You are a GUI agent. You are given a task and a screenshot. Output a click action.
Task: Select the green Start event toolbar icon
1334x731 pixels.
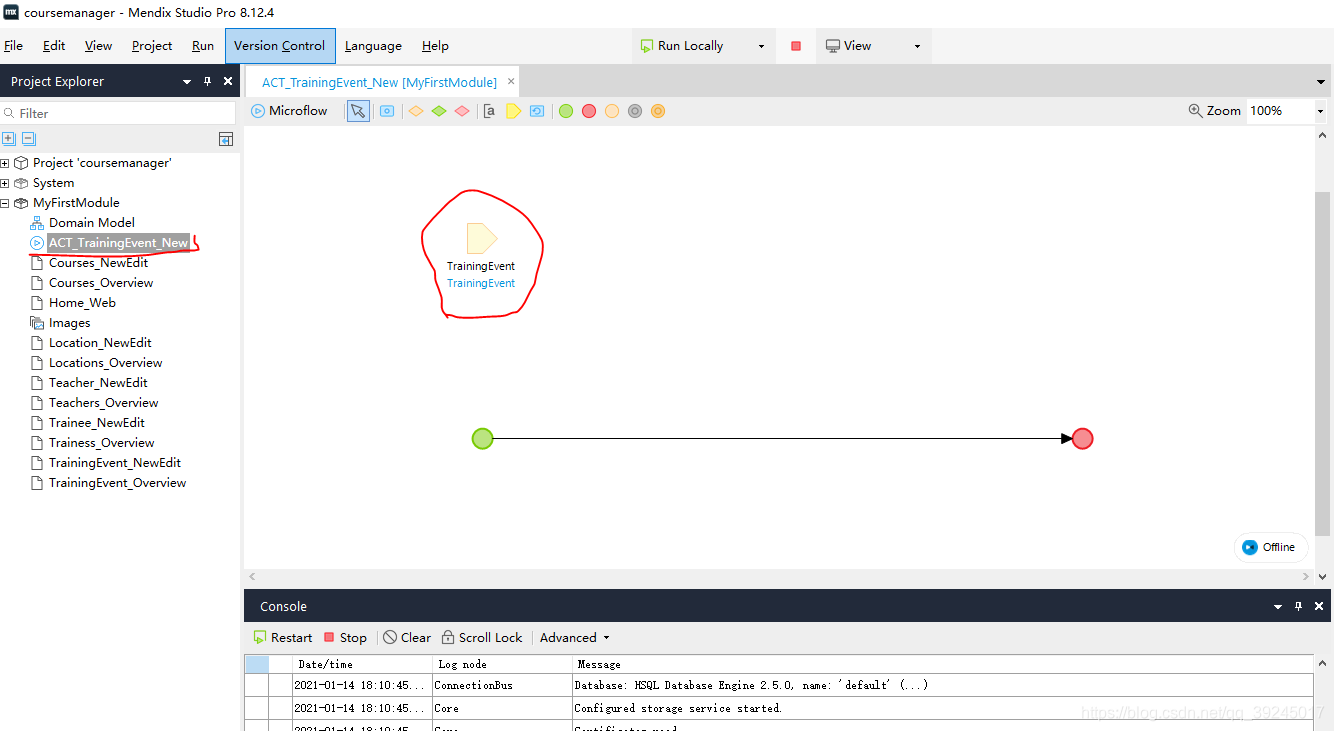click(566, 111)
